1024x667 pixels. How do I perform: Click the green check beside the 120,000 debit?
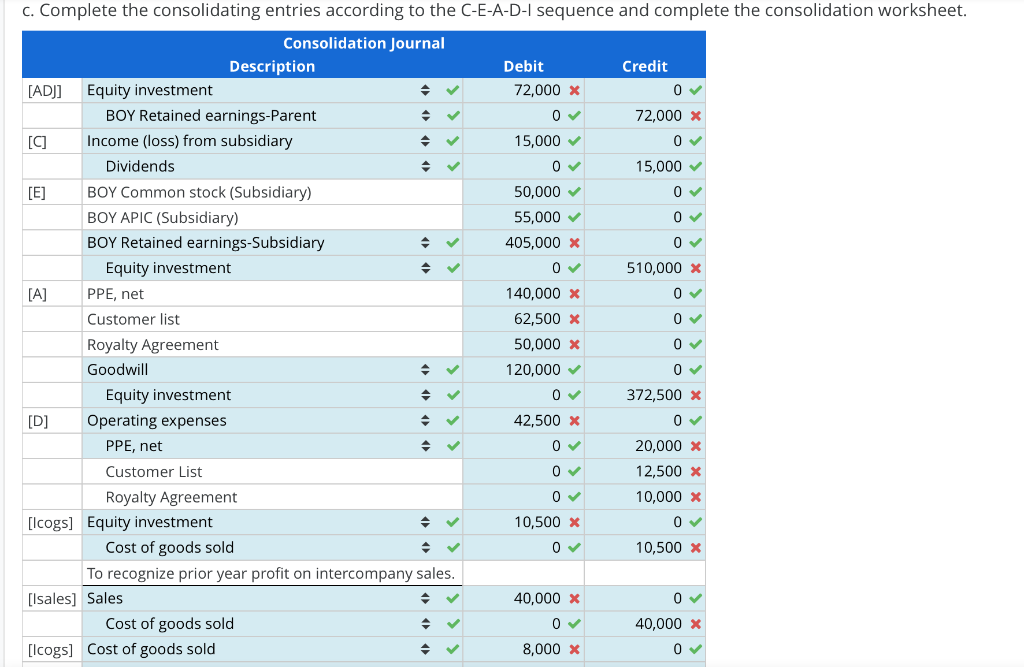(575, 370)
